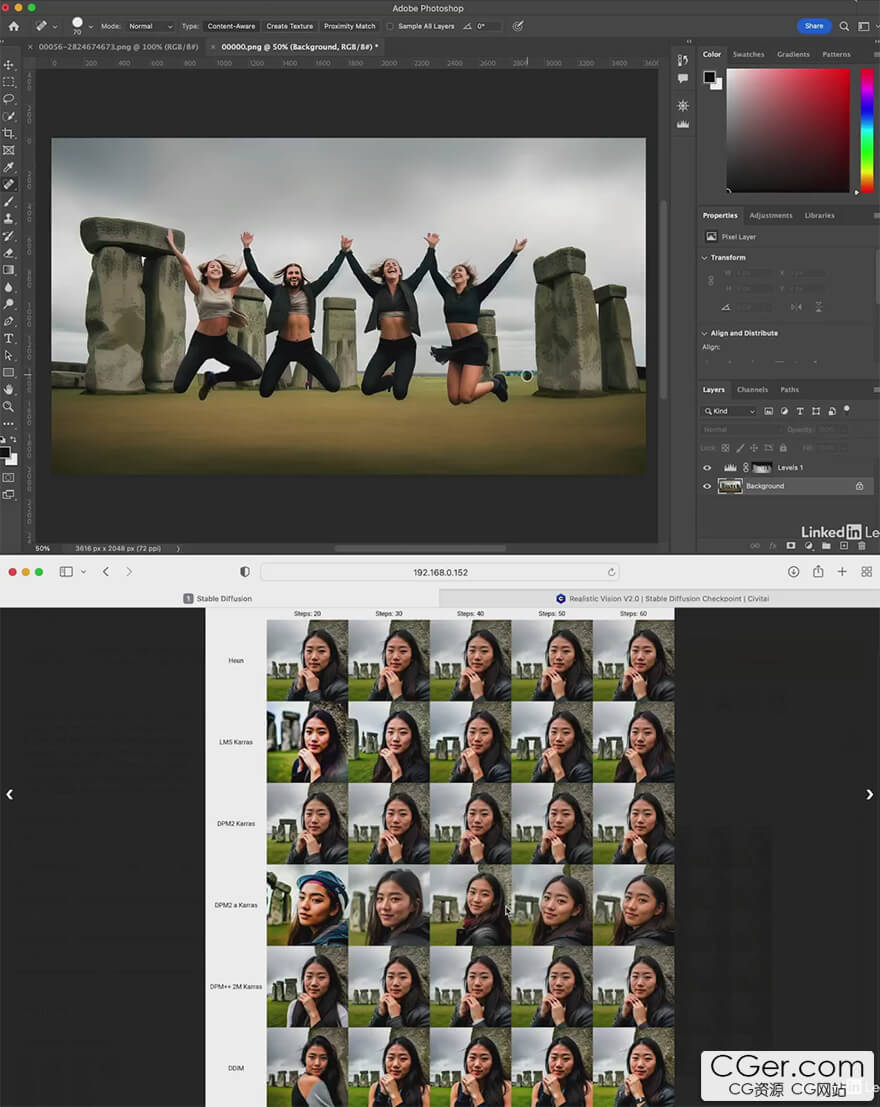Show next image in Safari viewer
880x1107 pixels.
coord(869,794)
